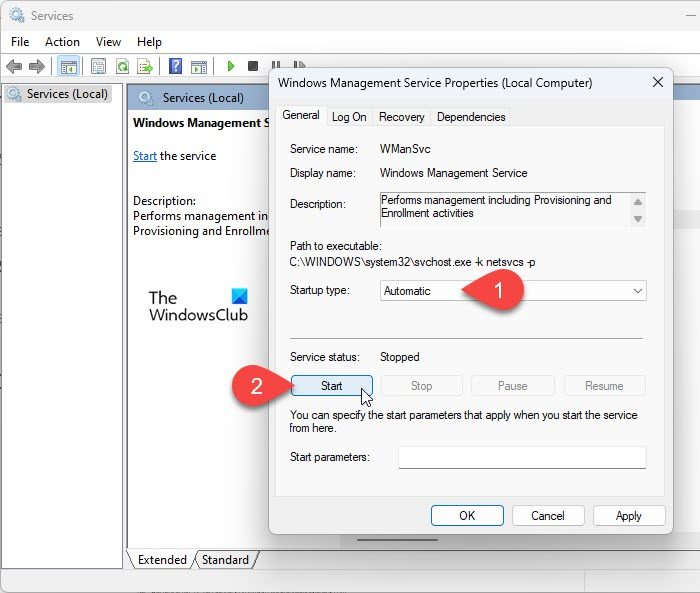Click Cancel in the properties dialog
Viewport: 700px width, 593px height.
(x=548, y=516)
